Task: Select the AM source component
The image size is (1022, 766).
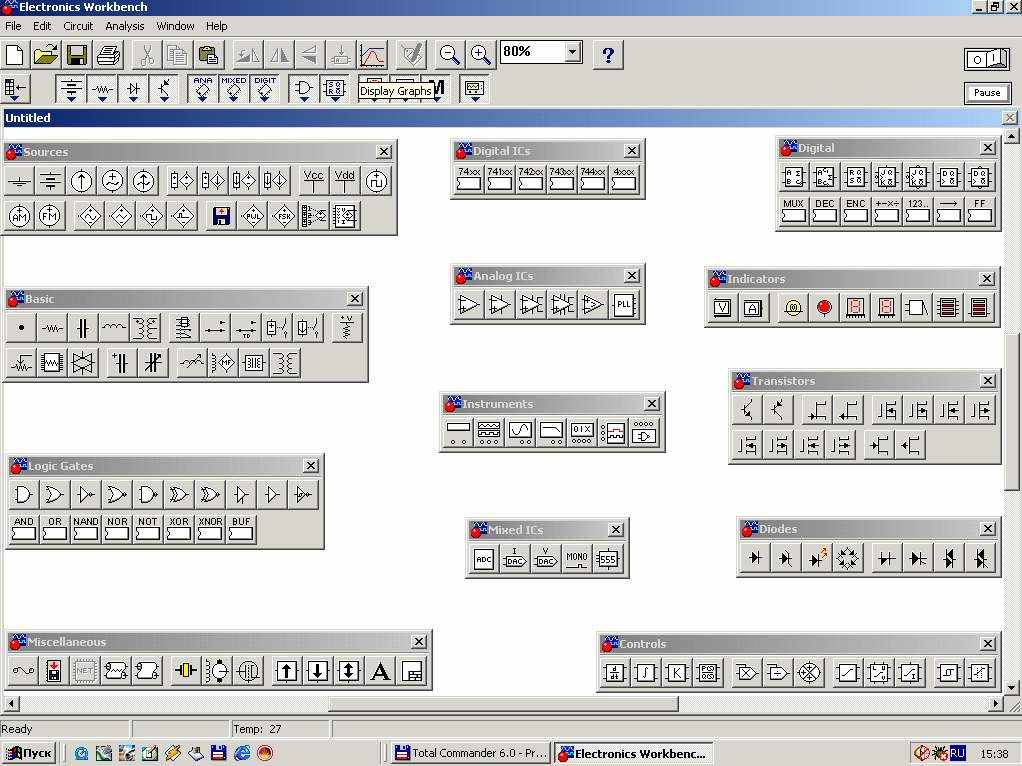Action: click(20, 216)
